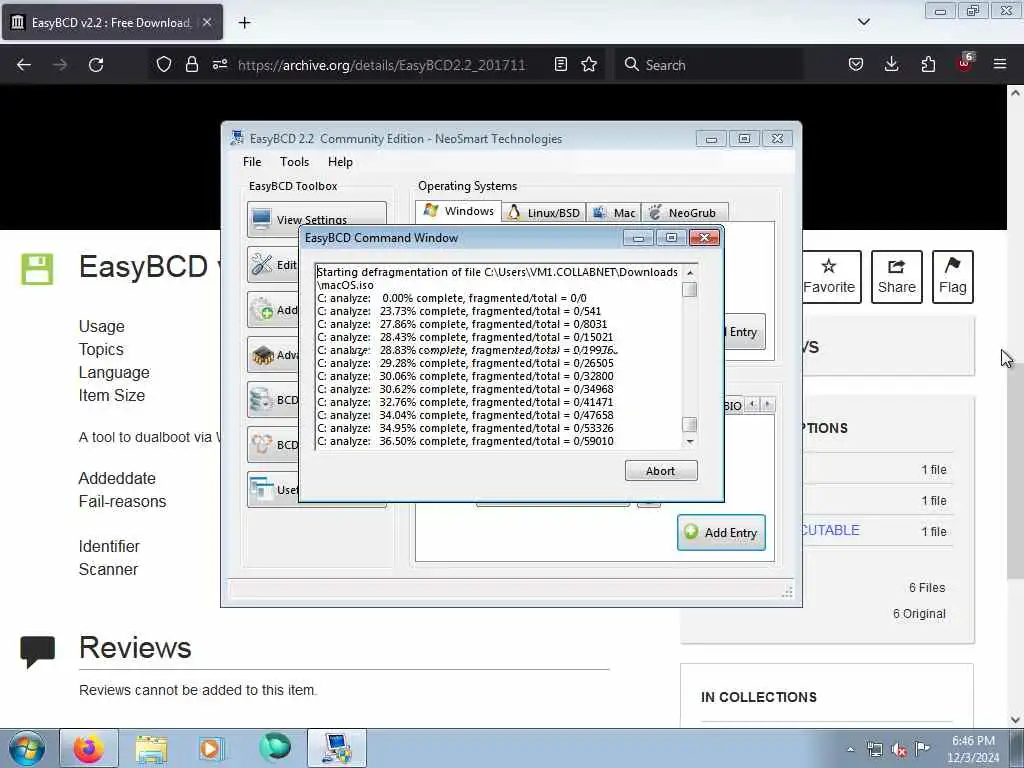1024x768 pixels.
Task: Click the archive.org URL address field
Action: [x=381, y=65]
